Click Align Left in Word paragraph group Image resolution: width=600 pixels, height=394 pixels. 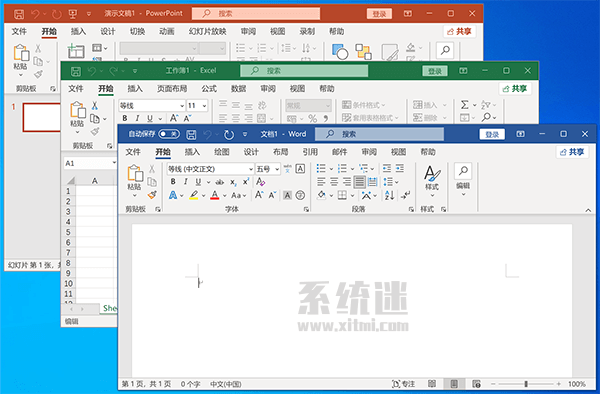[x=321, y=182]
